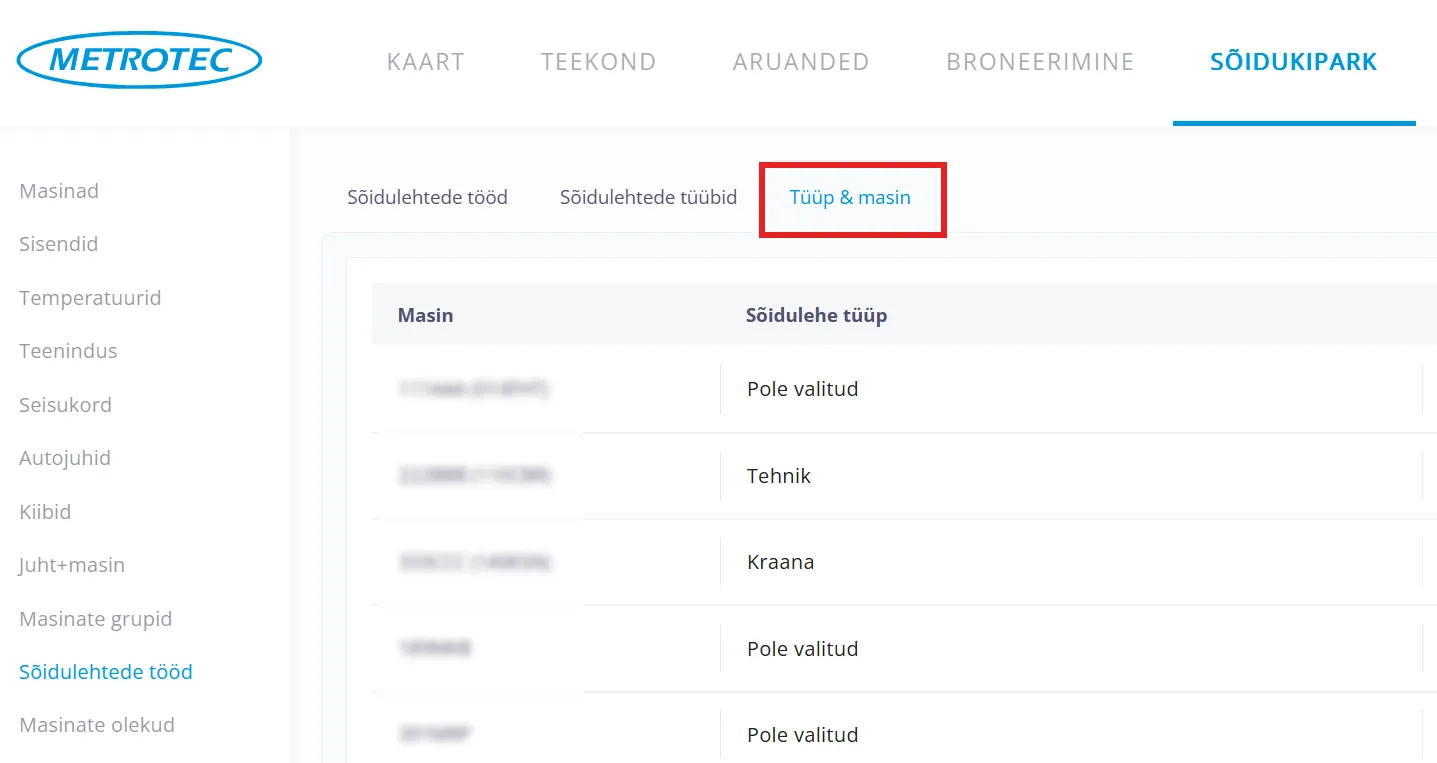Go to Masinate grupid in the sidebar
Image resolution: width=1437 pixels, height=763 pixels.
[96, 619]
